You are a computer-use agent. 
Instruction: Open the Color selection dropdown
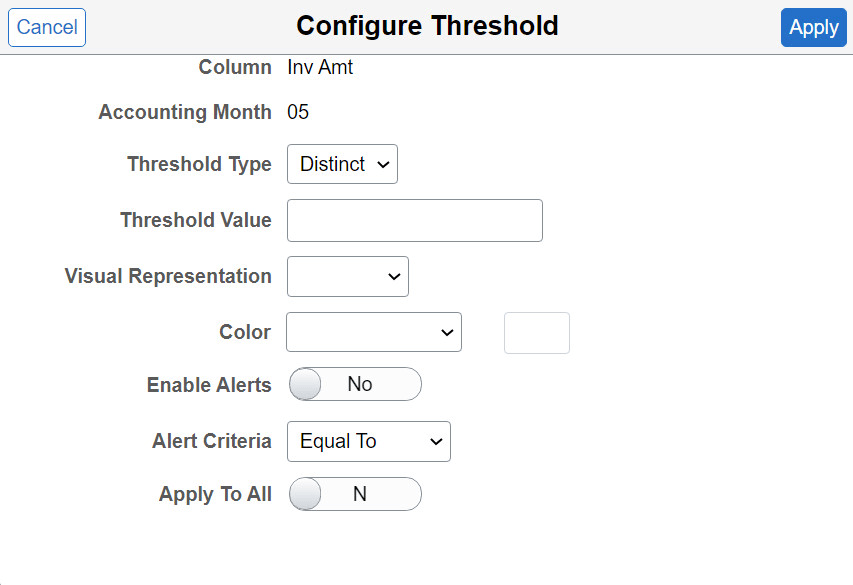[373, 332]
